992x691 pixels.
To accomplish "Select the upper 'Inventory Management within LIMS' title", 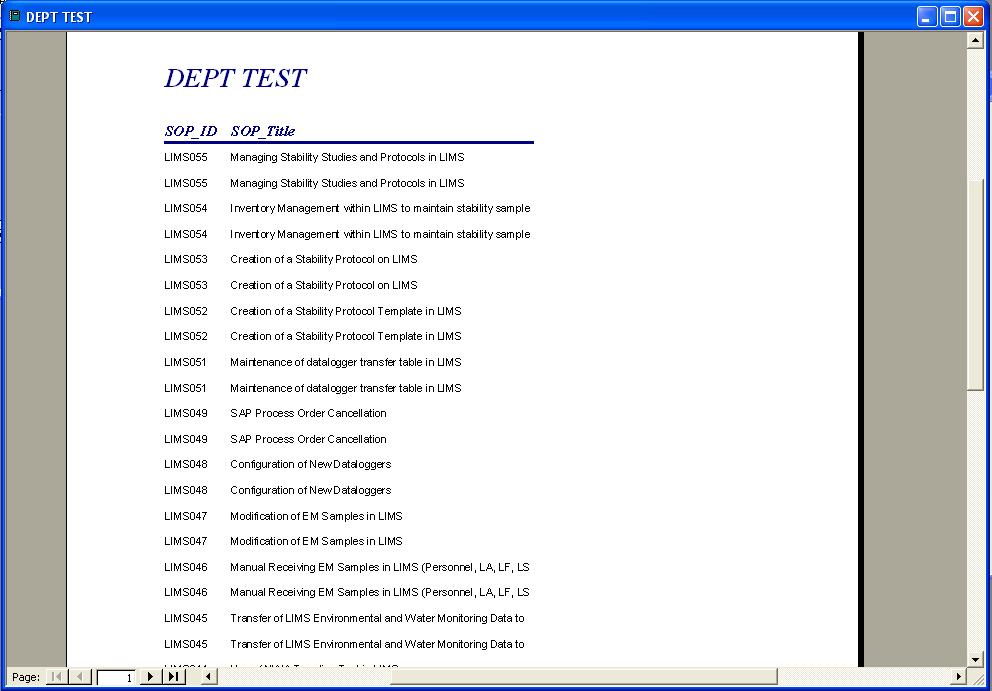I will [380, 208].
